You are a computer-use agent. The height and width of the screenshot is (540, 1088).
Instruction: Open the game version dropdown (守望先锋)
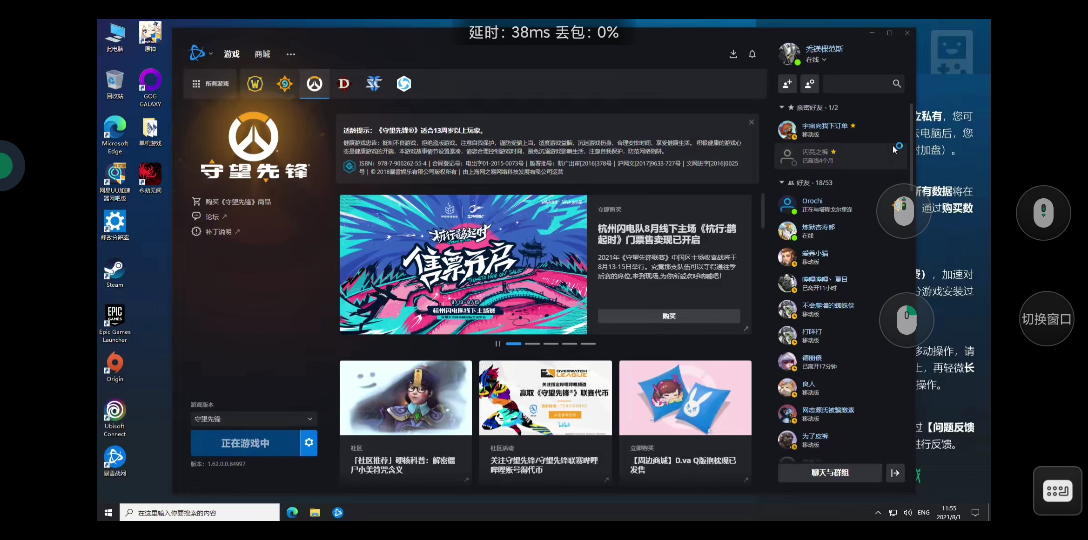253,419
